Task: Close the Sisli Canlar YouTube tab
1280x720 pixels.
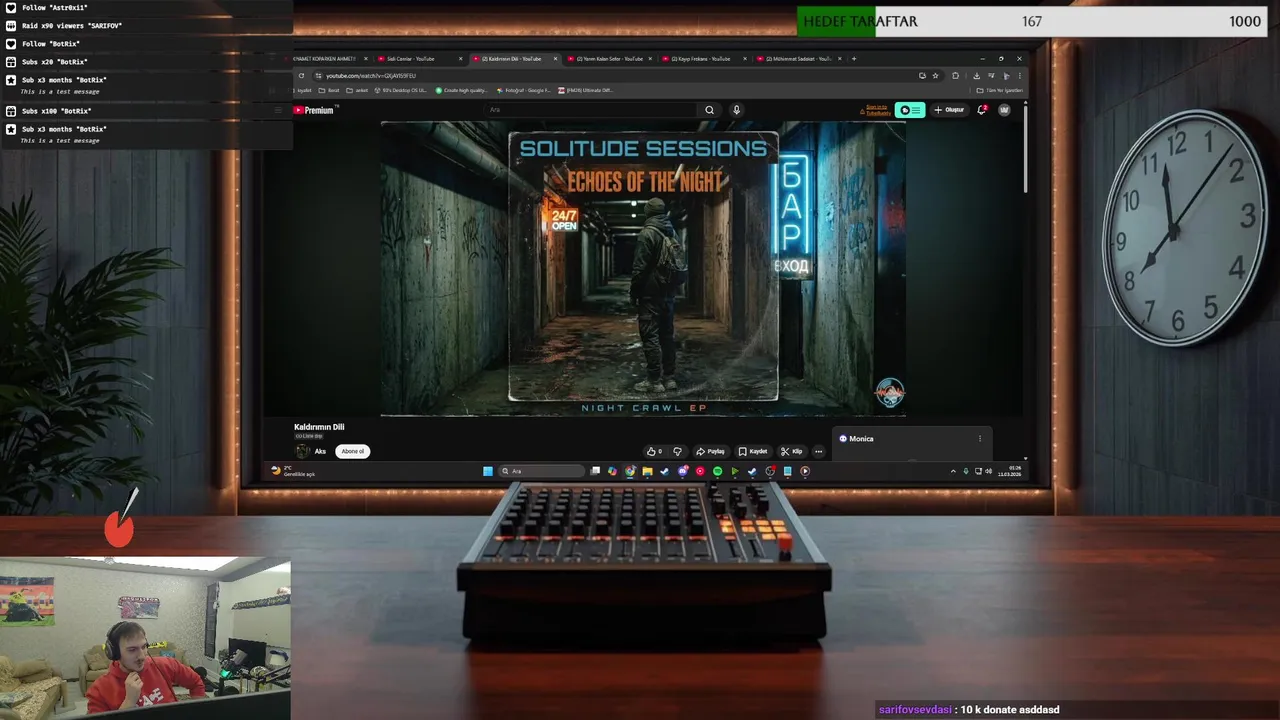Action: (461, 59)
